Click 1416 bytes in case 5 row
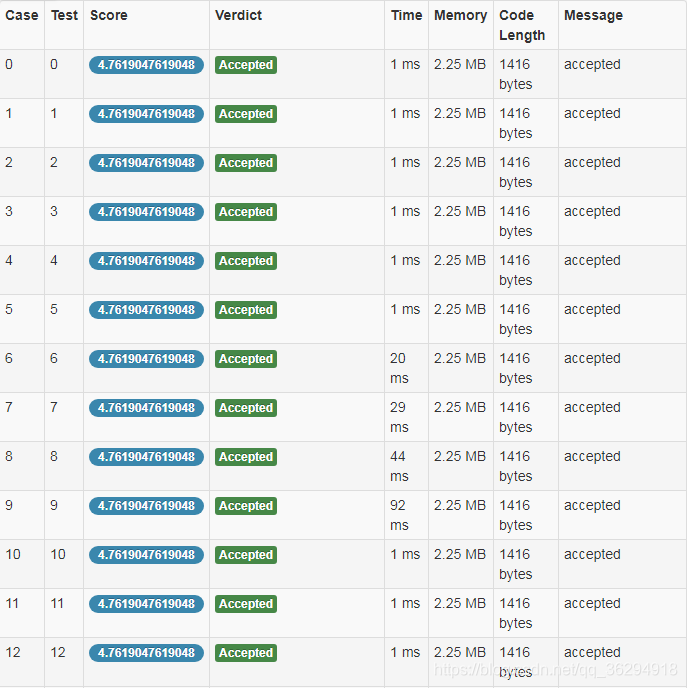 click(515, 319)
